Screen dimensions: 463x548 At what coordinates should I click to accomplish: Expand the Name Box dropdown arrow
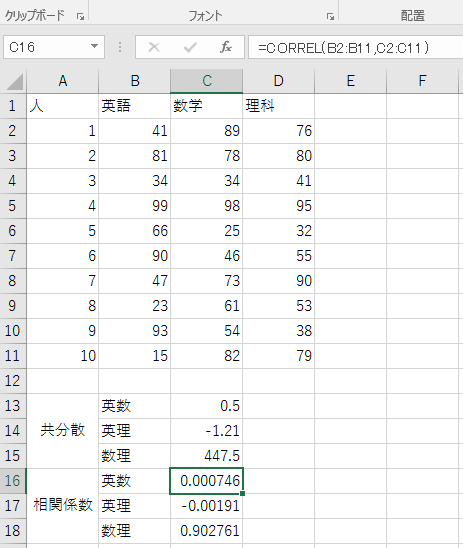point(94,46)
